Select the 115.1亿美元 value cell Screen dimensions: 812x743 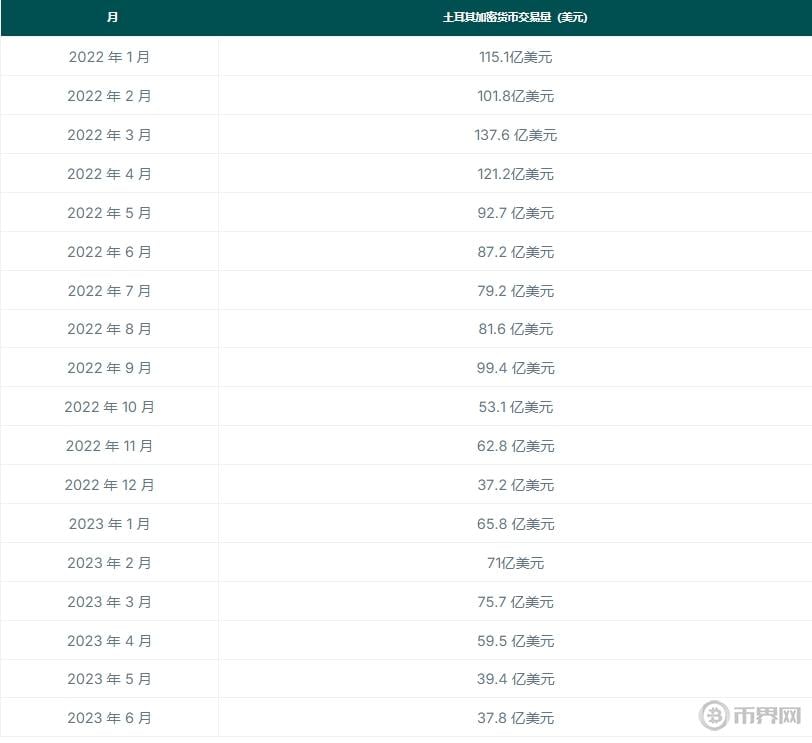(x=515, y=57)
